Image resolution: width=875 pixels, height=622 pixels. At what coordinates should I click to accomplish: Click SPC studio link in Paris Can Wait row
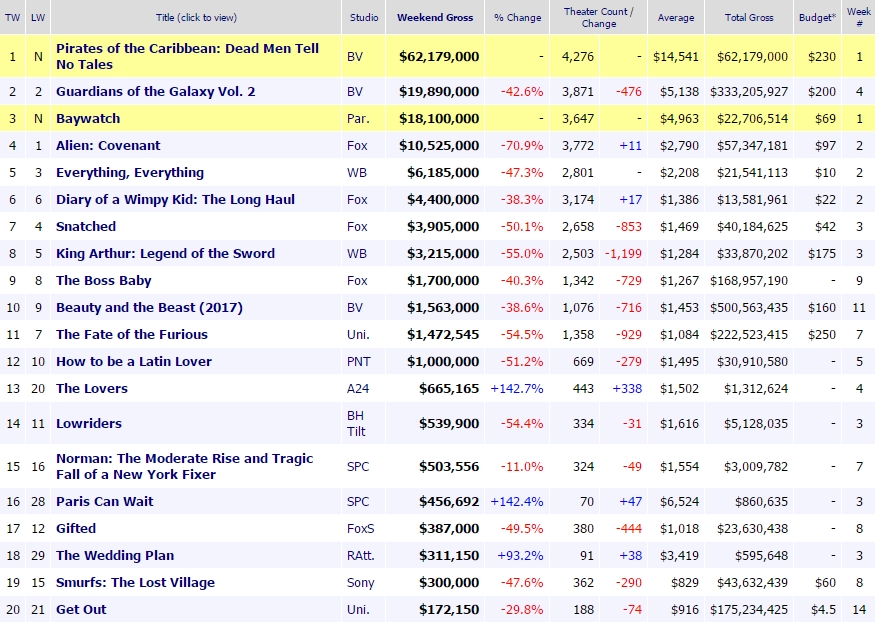358,502
